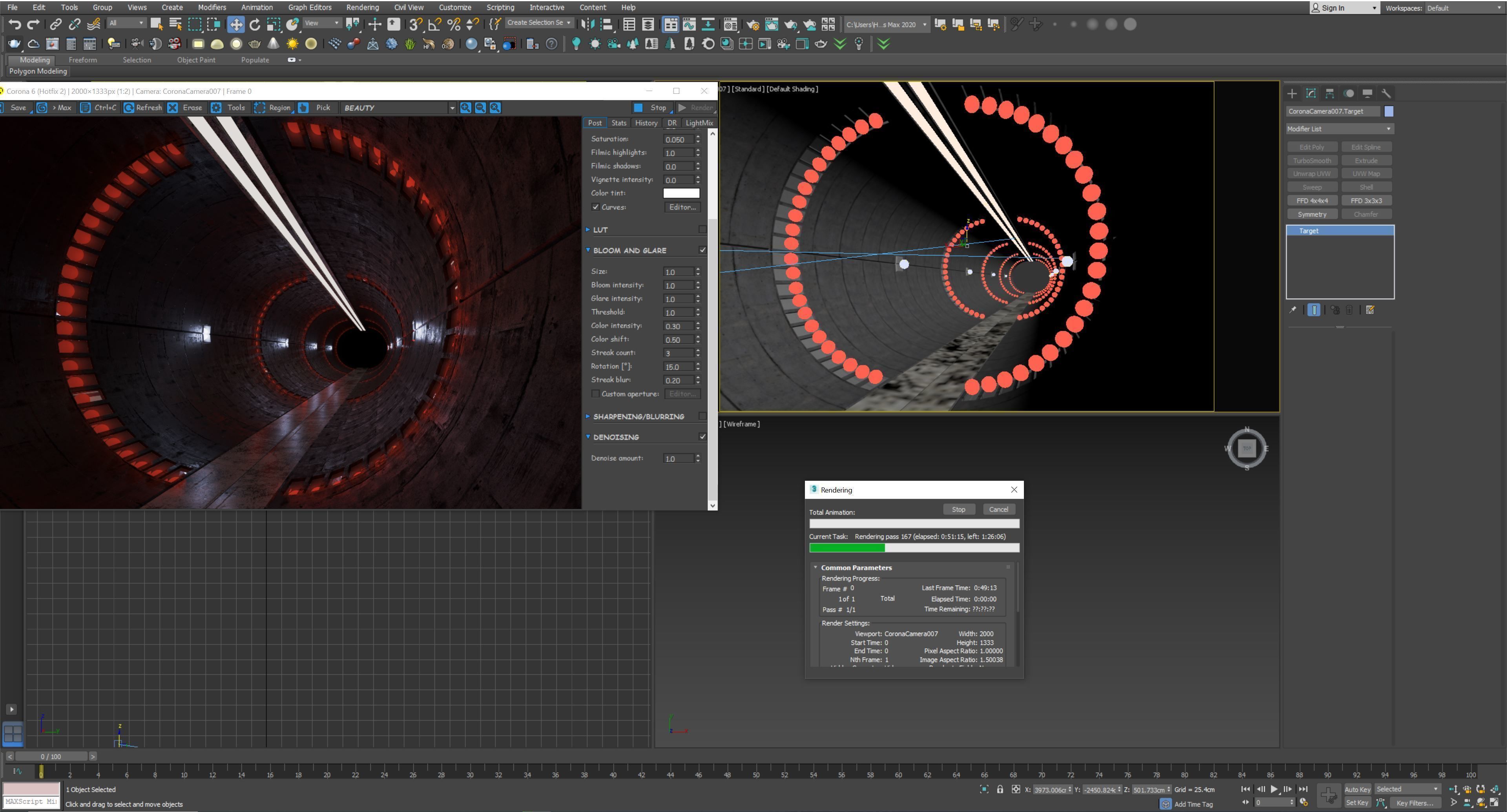The image size is (1507, 812).
Task: Zoom in on the Corona frame buffer
Action: [x=465, y=108]
